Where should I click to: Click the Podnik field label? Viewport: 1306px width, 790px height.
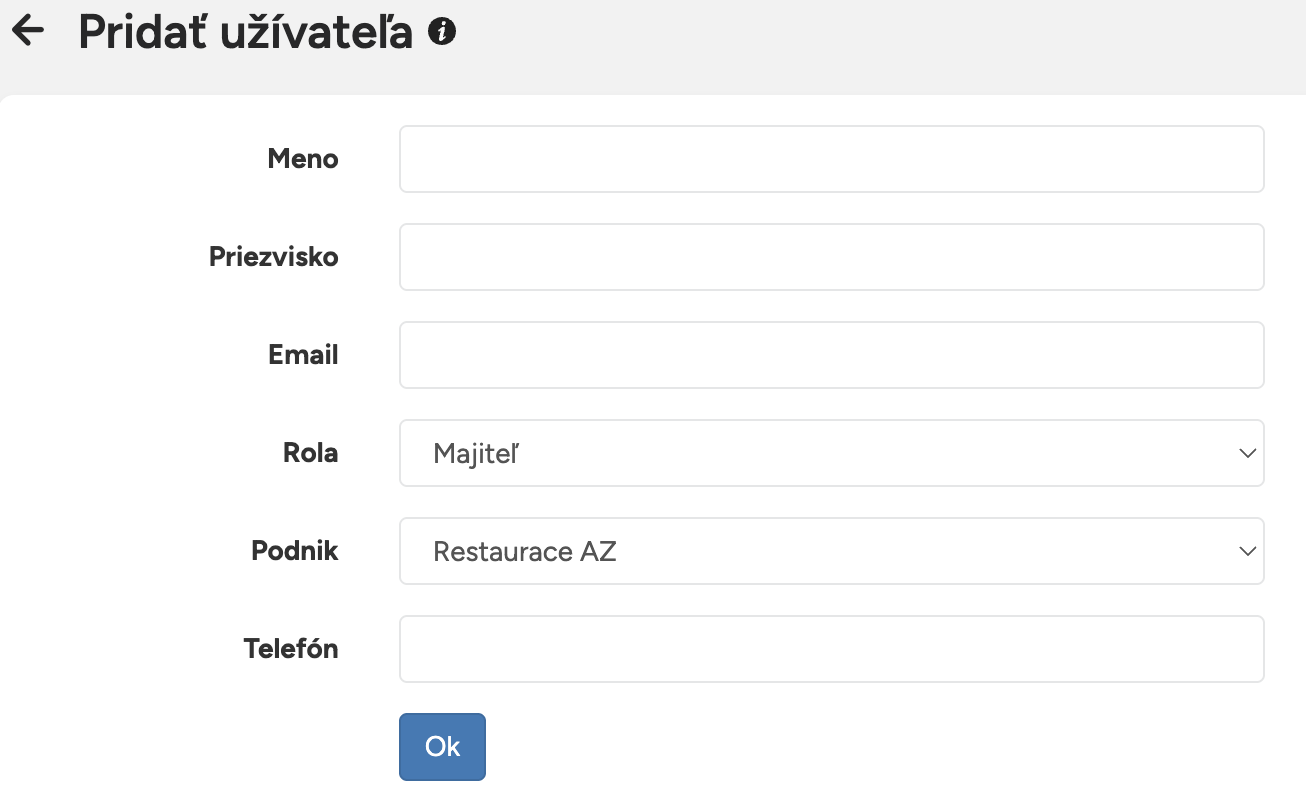point(295,551)
